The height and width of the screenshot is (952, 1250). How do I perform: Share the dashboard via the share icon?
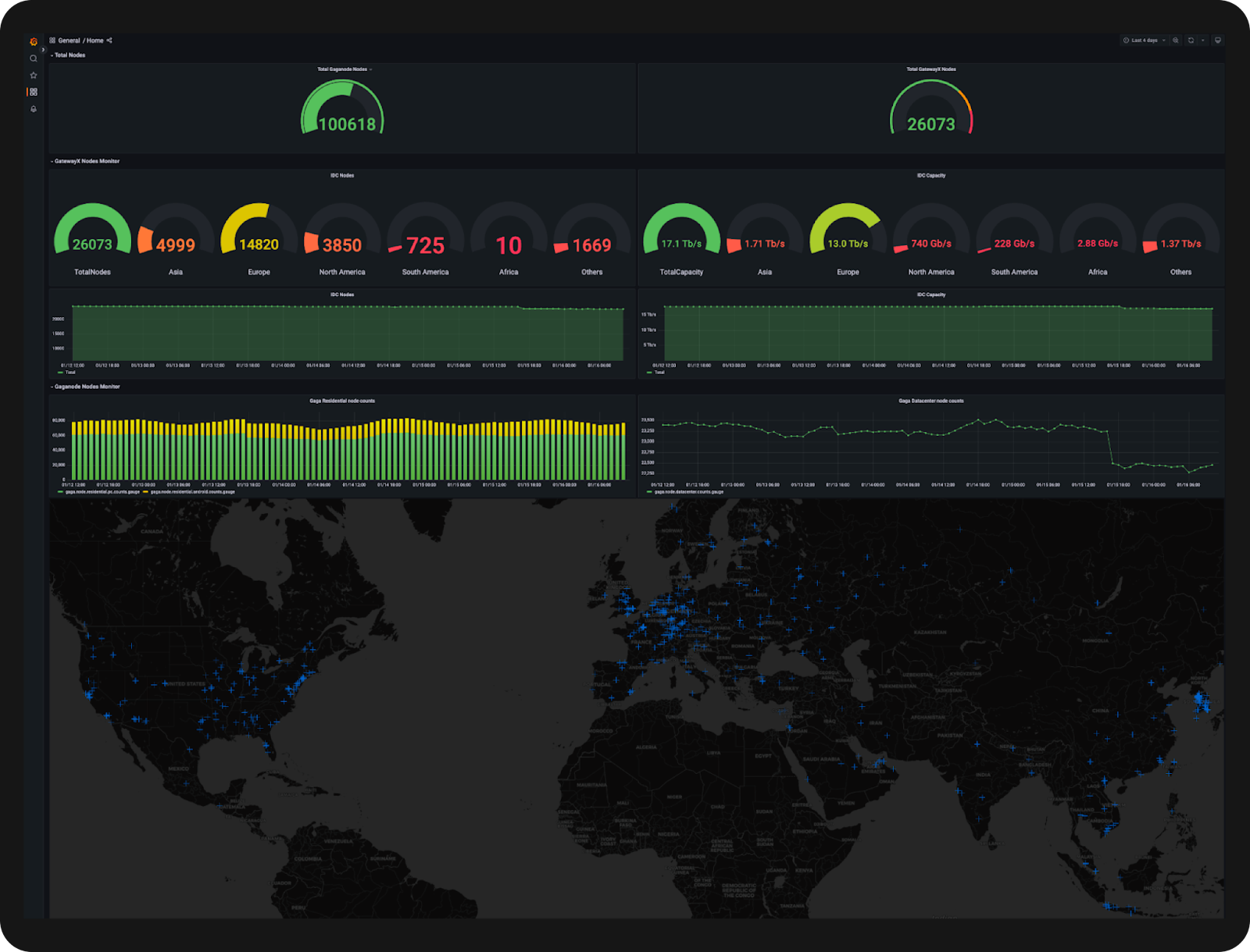(x=109, y=41)
